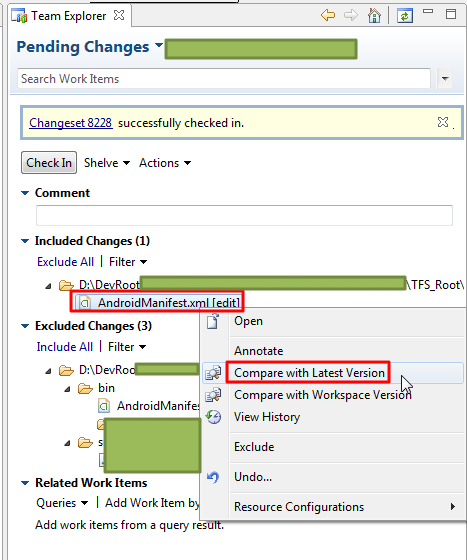Open the Pending Changes page dropdown arrow
Screen dimensions: 467x560
(x=159, y=45)
